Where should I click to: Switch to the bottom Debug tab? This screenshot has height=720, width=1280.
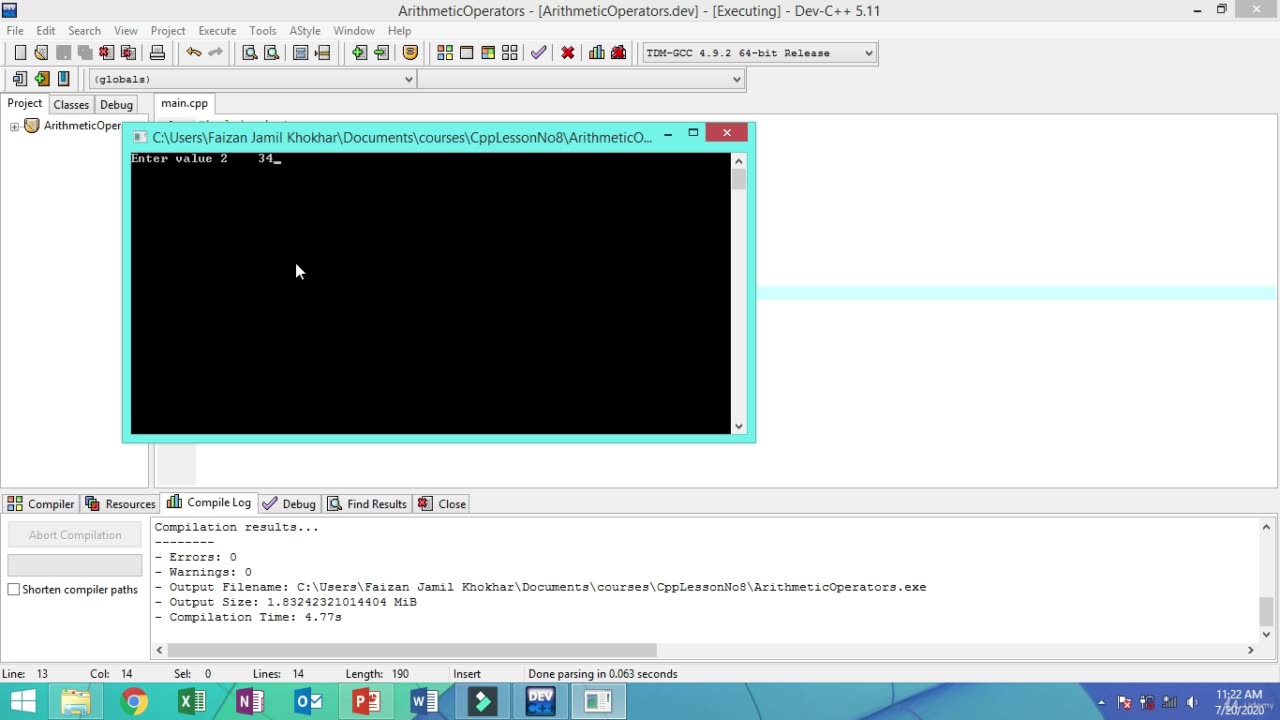pos(289,504)
